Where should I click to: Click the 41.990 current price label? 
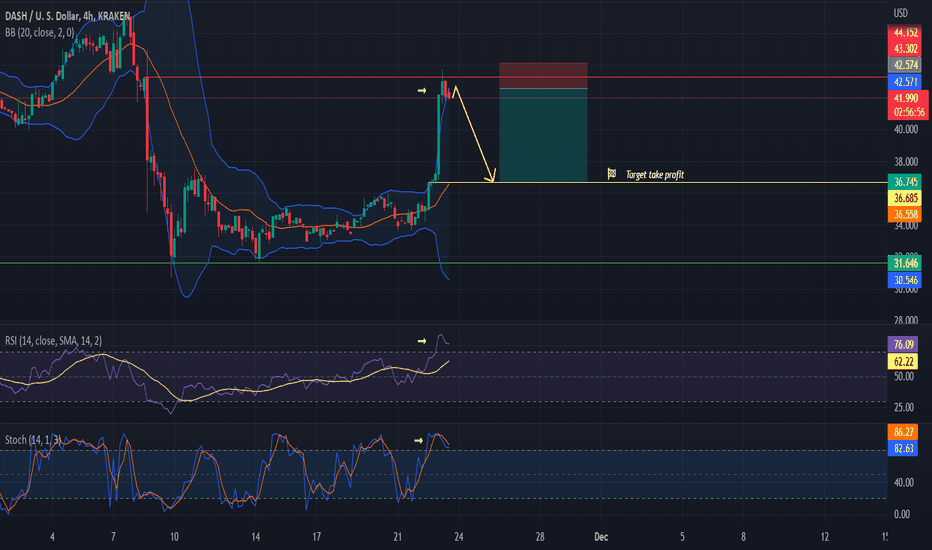(x=907, y=98)
